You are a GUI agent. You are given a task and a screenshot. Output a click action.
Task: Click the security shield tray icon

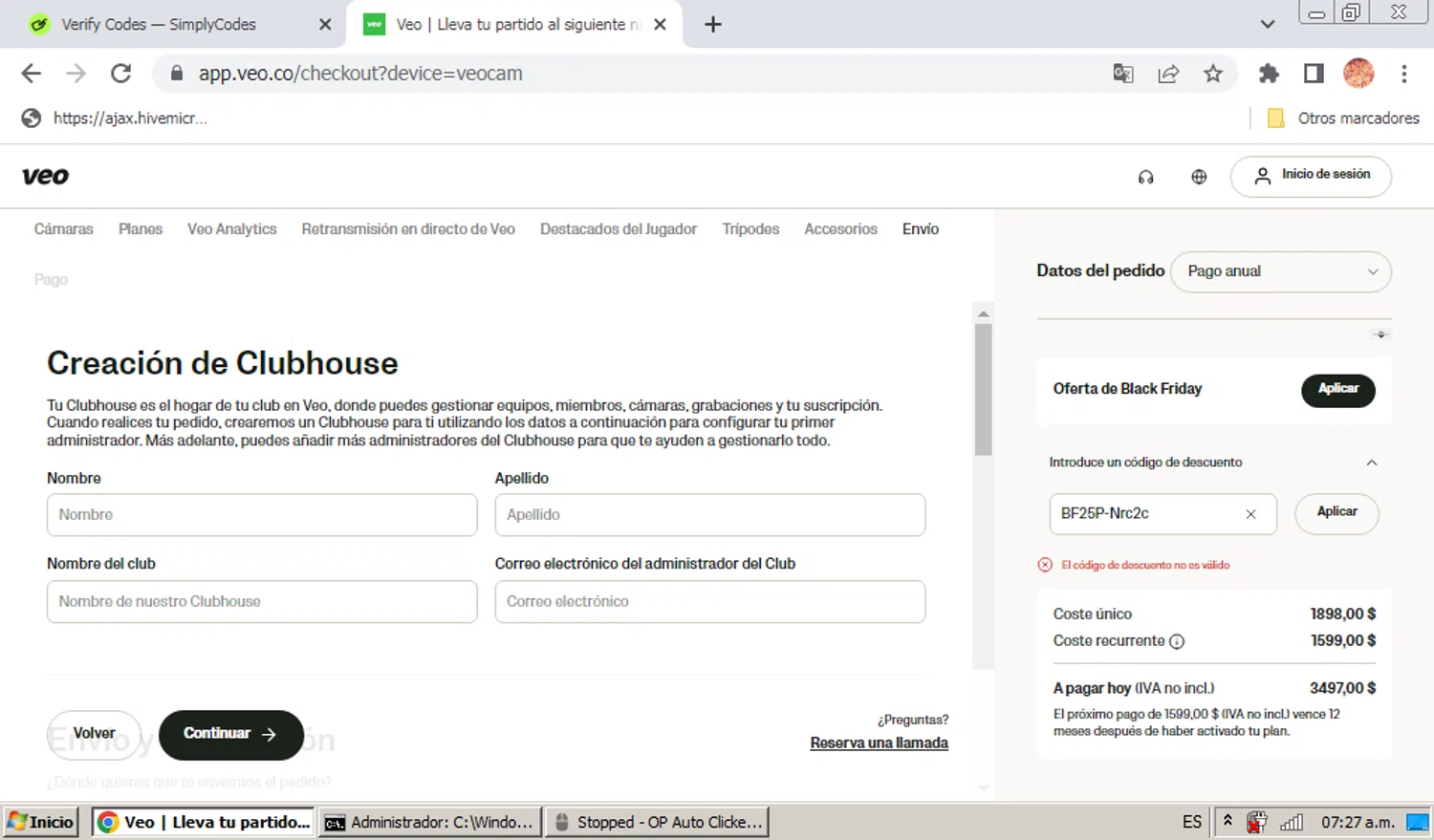(1257, 822)
